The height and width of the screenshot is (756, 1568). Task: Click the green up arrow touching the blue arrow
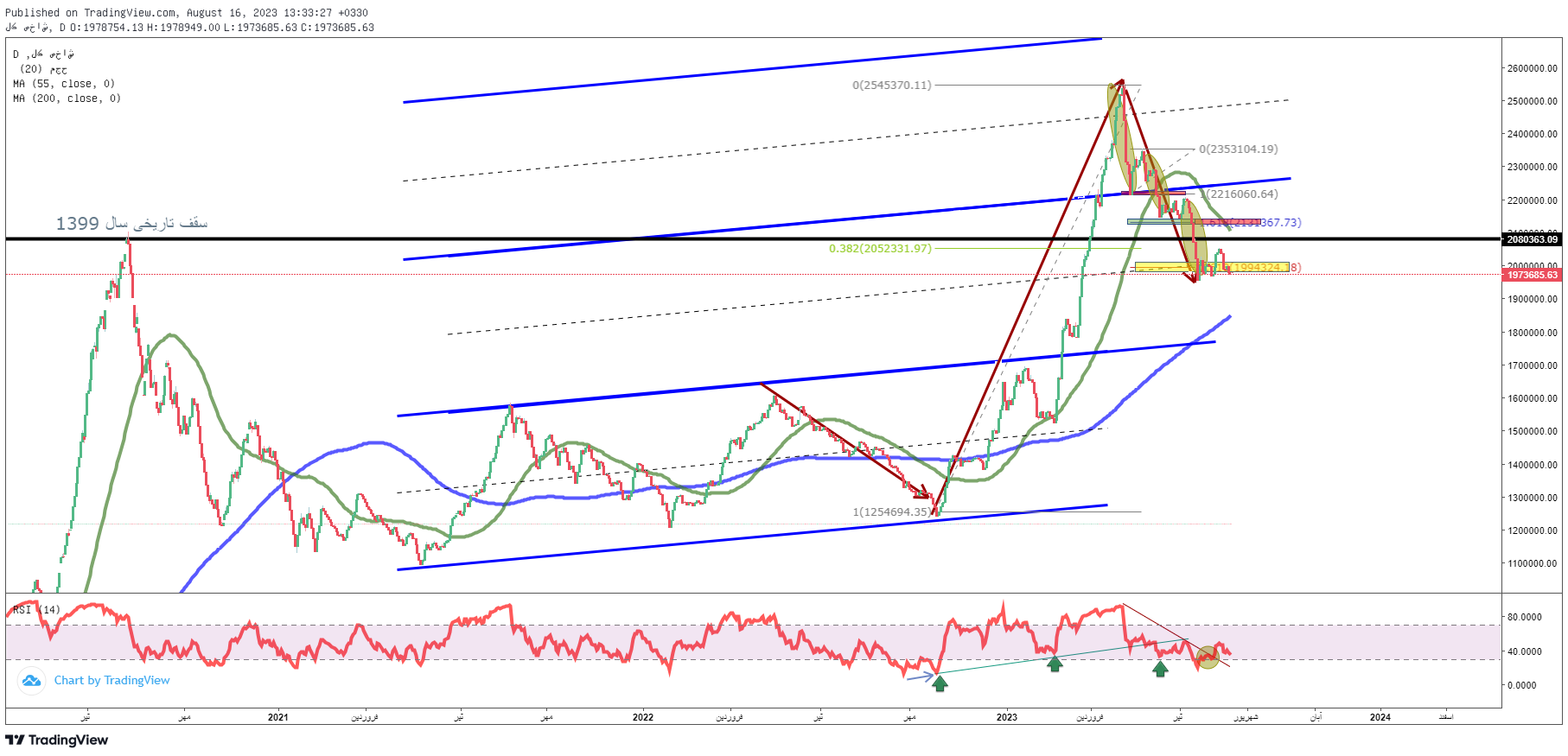(x=940, y=683)
